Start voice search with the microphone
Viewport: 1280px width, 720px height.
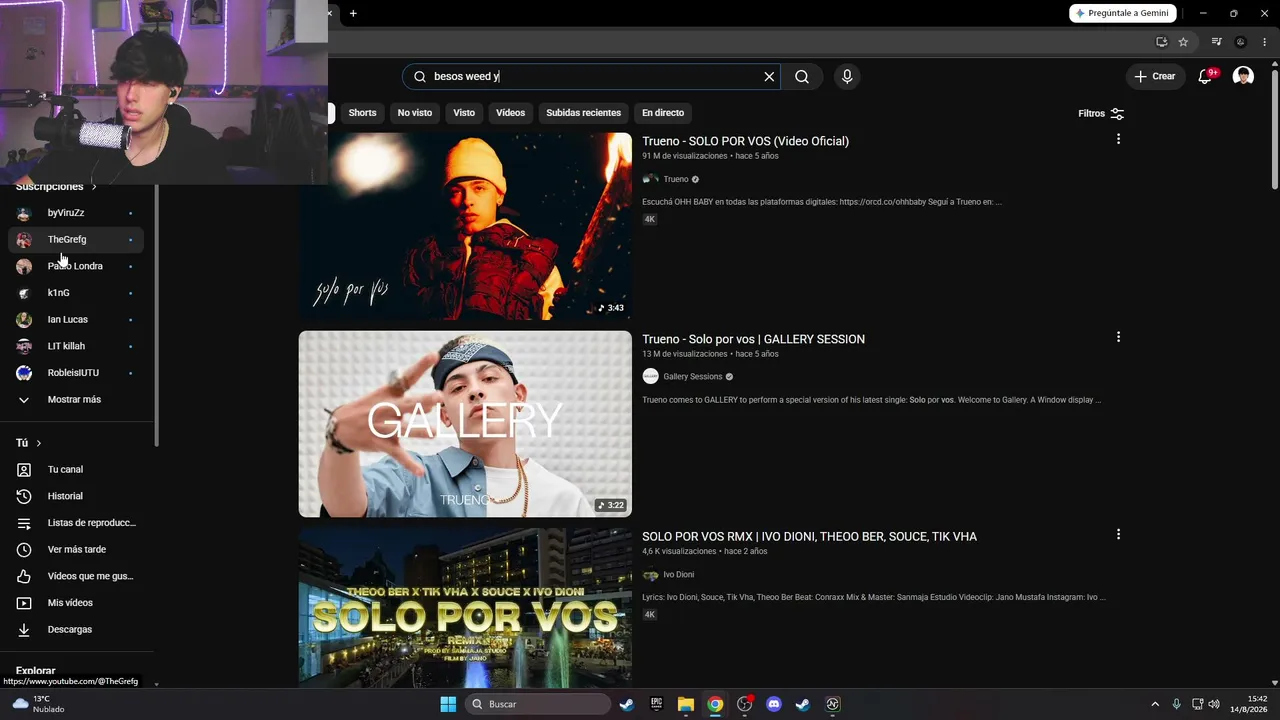click(x=847, y=77)
